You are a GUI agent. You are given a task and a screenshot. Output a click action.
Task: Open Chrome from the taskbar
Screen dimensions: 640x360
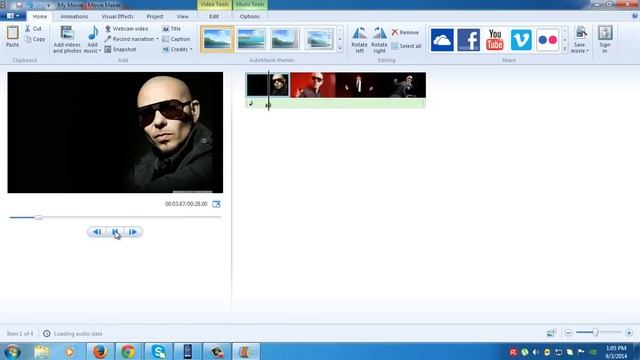(x=128, y=351)
